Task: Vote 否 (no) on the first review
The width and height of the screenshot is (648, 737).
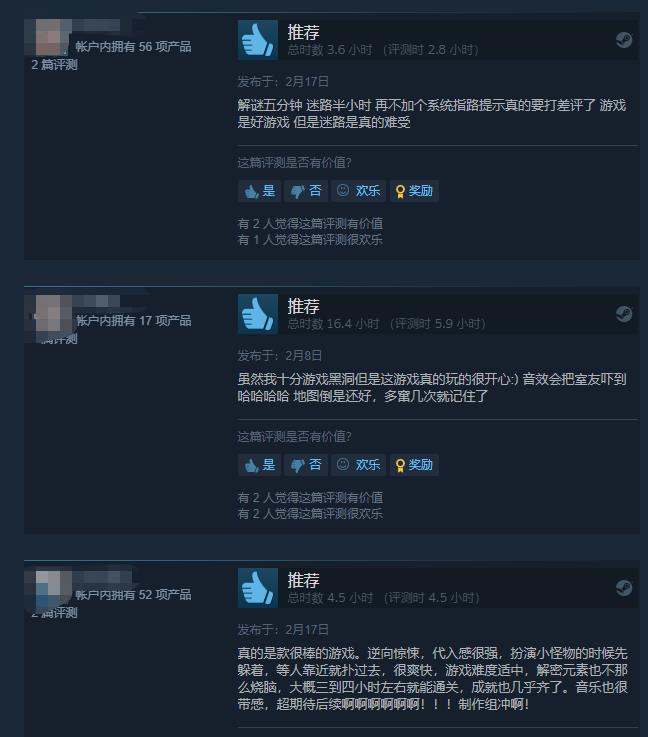Action: tap(306, 191)
